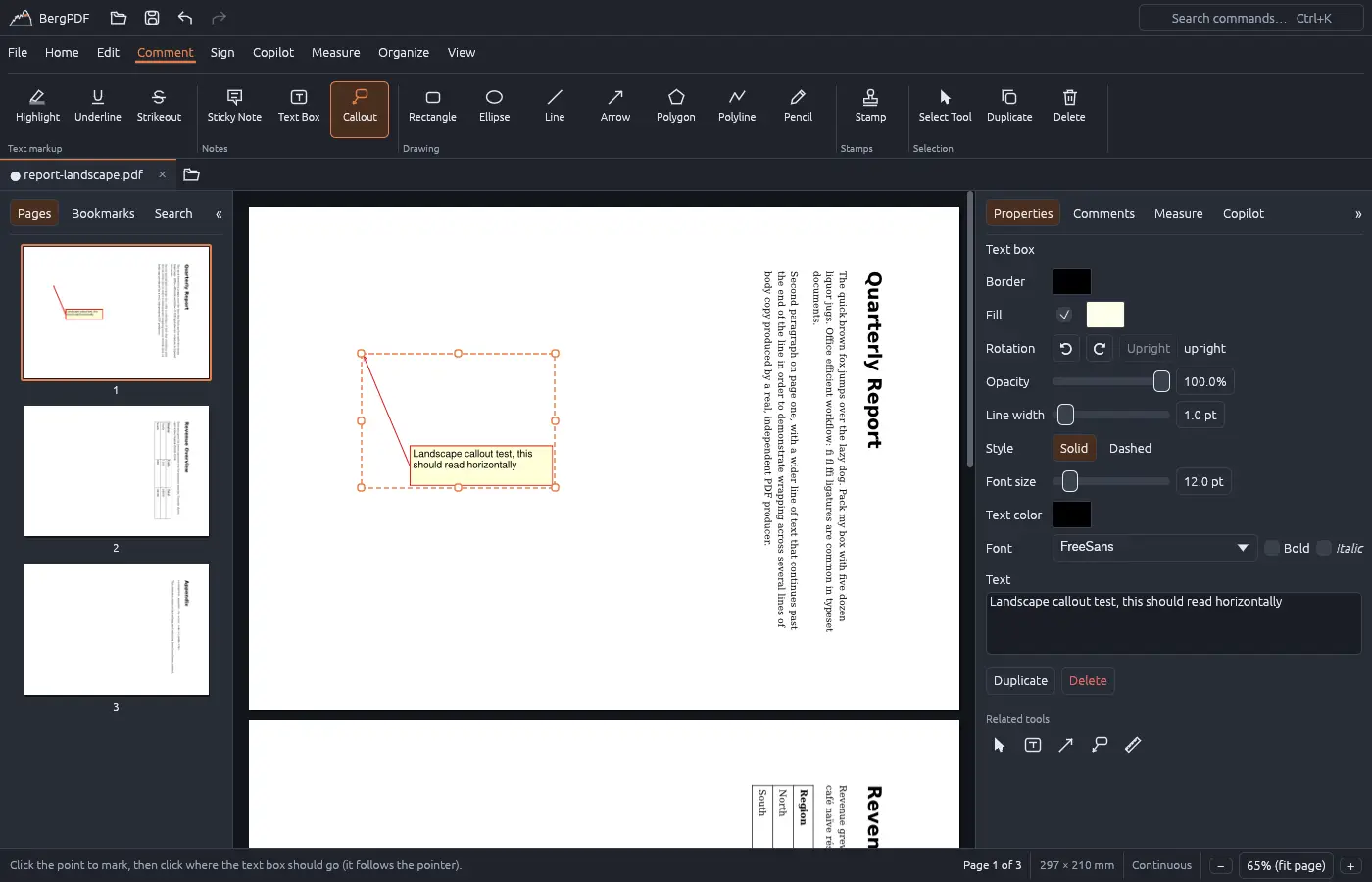Open the 65% (fit page) zoom dropdown
The width and height of the screenshot is (1372, 882).
(x=1286, y=865)
